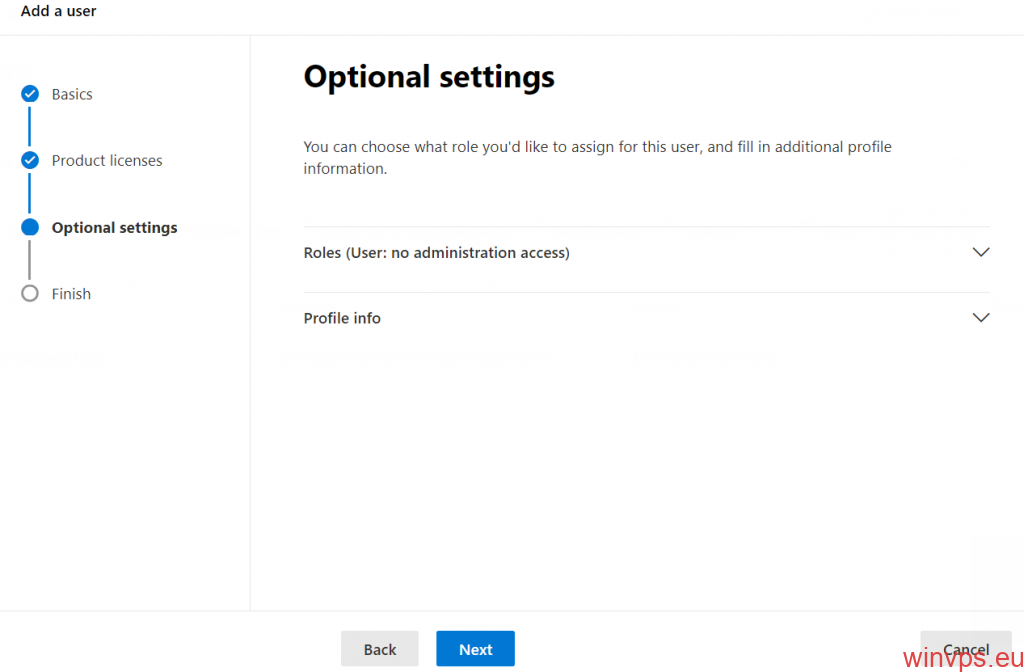The image size is (1024, 672).
Task: Jump to the Finish step label
Action: pyautogui.click(x=71, y=293)
